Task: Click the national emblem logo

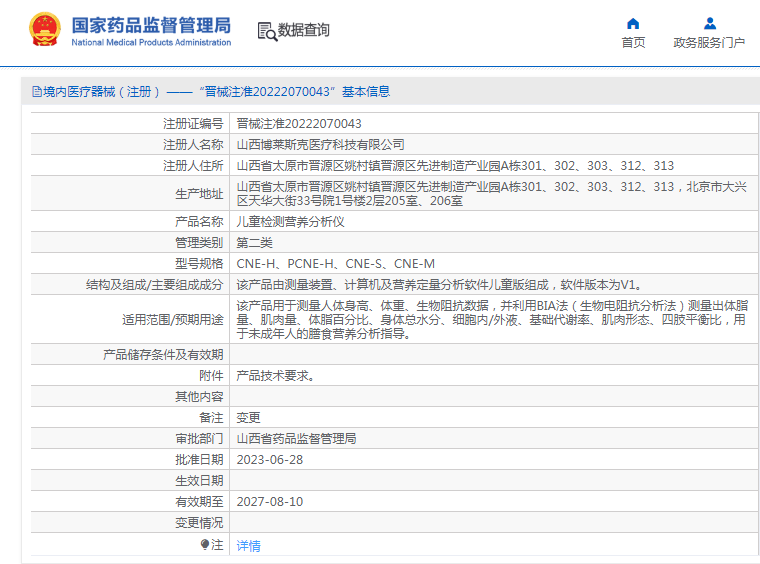Action: click(x=45, y=30)
